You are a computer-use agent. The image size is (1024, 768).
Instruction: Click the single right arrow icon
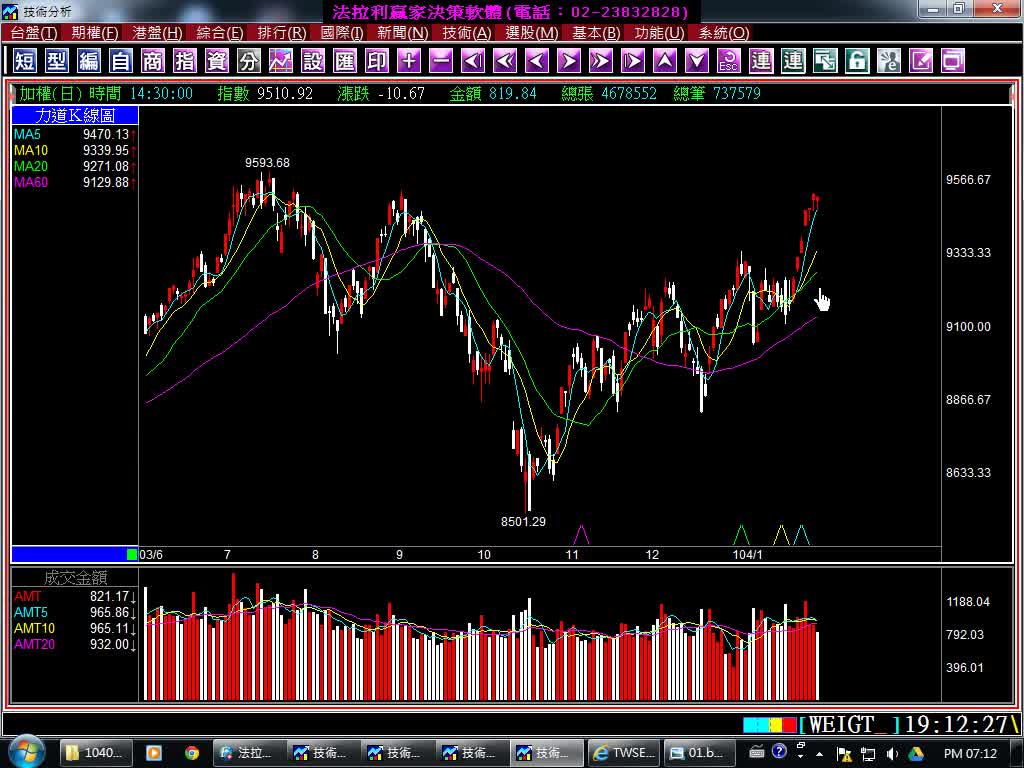569,61
